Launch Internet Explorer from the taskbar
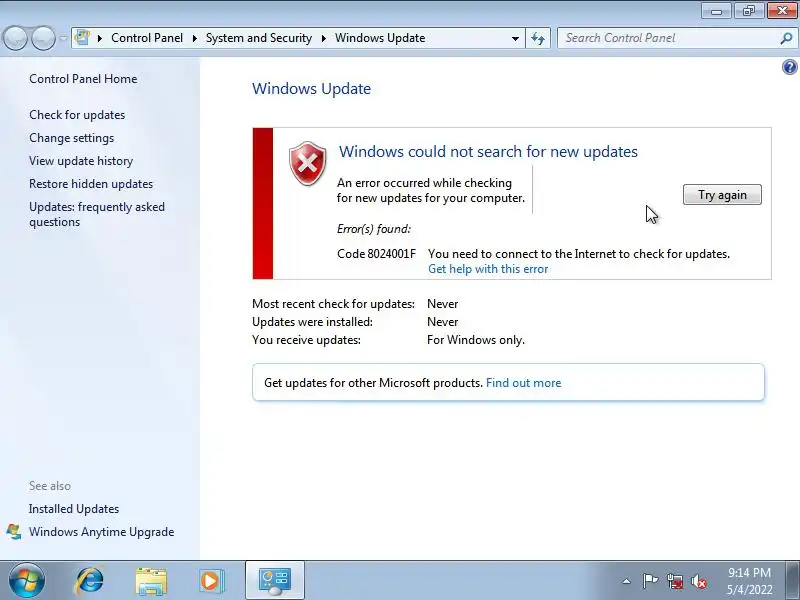Image resolution: width=800 pixels, height=600 pixels. coord(89,581)
